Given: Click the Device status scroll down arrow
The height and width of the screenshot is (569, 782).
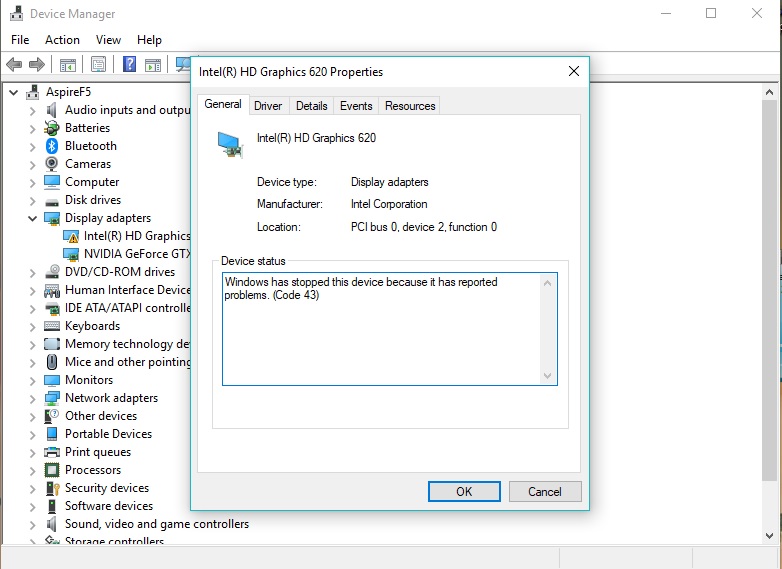Looking at the screenshot, I should click(548, 376).
